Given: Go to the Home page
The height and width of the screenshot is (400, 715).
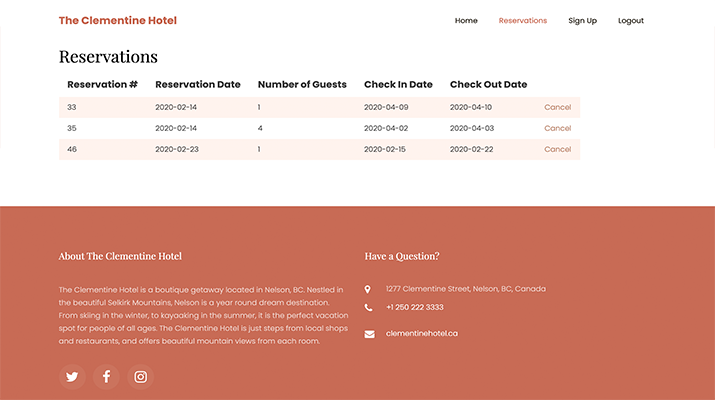Looking at the screenshot, I should 466,20.
